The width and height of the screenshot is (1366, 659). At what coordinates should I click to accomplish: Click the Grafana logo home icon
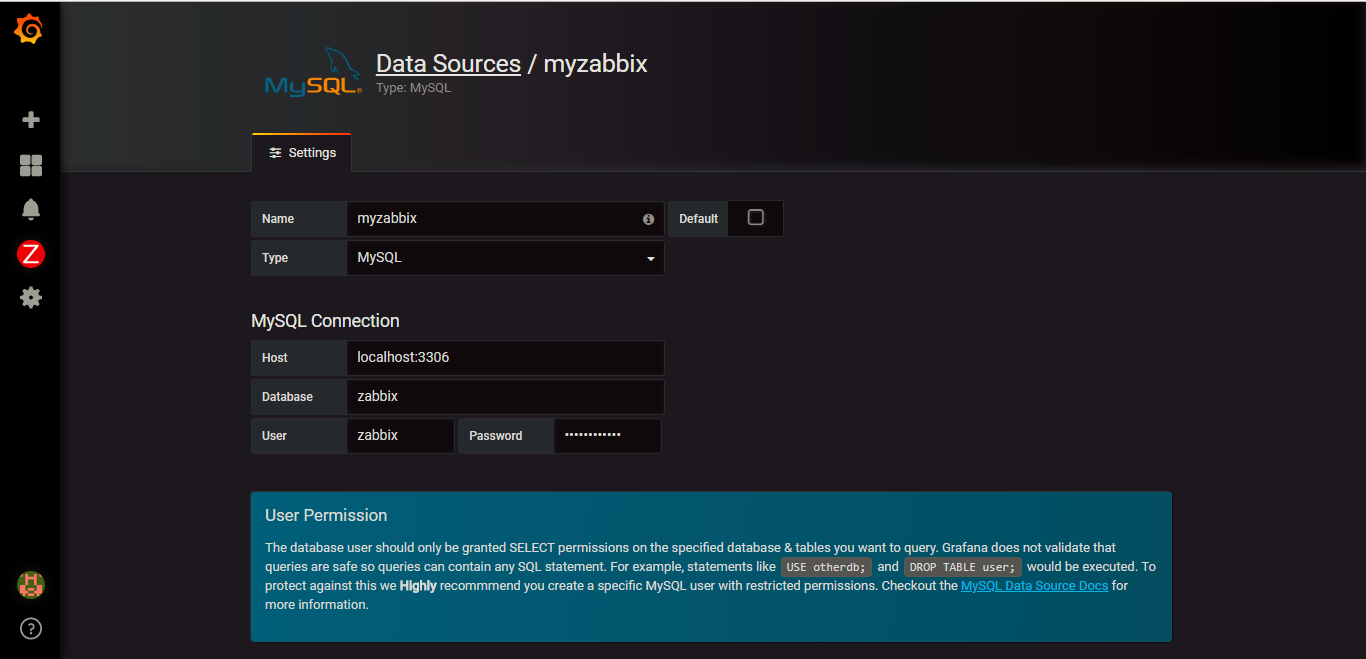click(x=30, y=30)
